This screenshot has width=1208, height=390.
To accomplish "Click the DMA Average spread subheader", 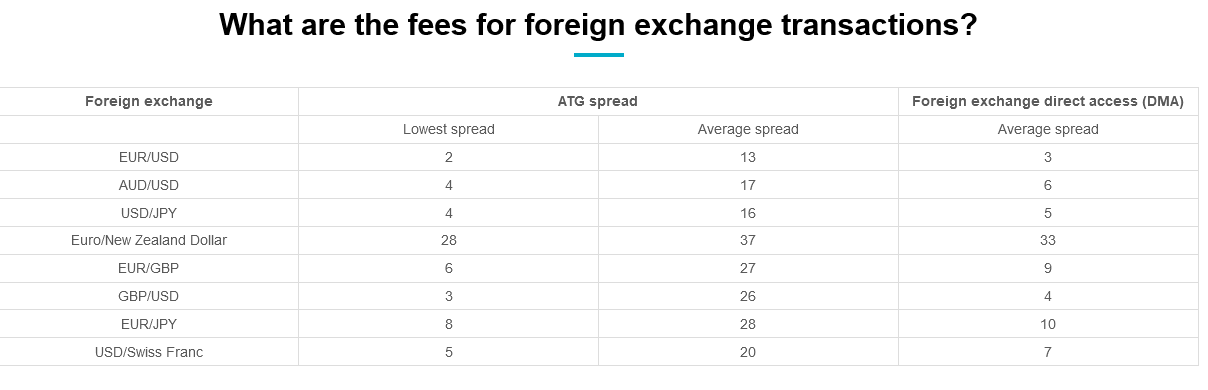I will pyautogui.click(x=1048, y=129).
